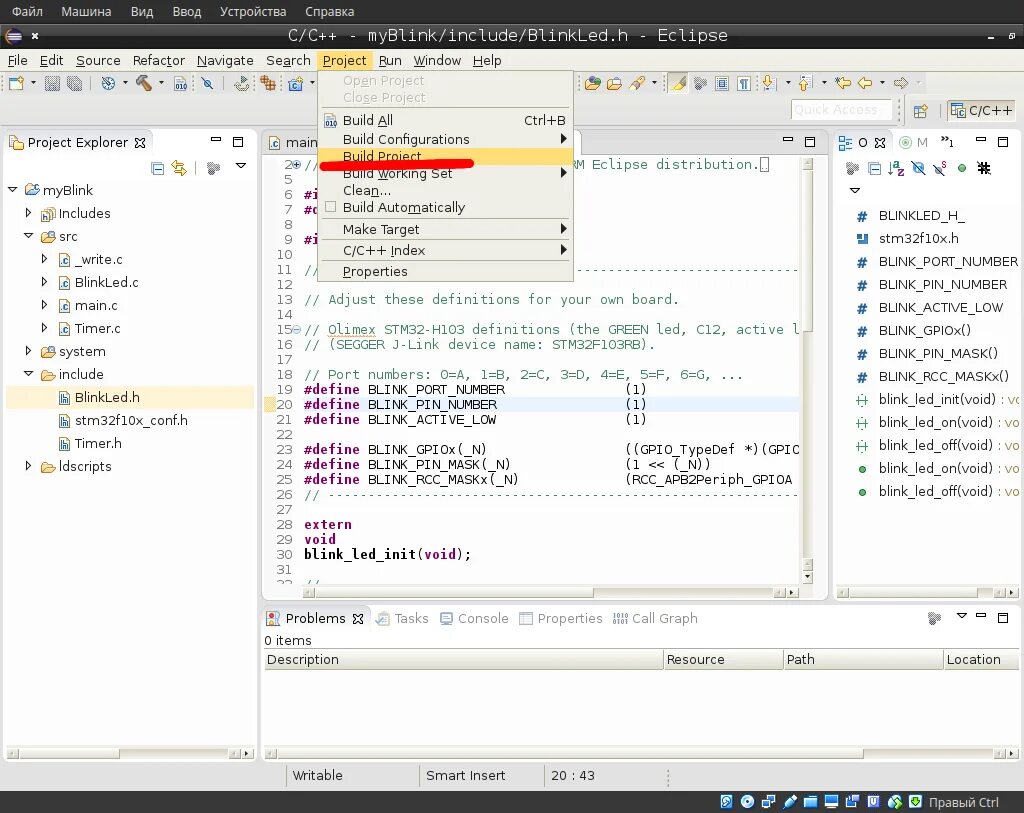Click the Previous Annotation up-arrow icon
This screenshot has height=813, width=1024.
(805, 83)
